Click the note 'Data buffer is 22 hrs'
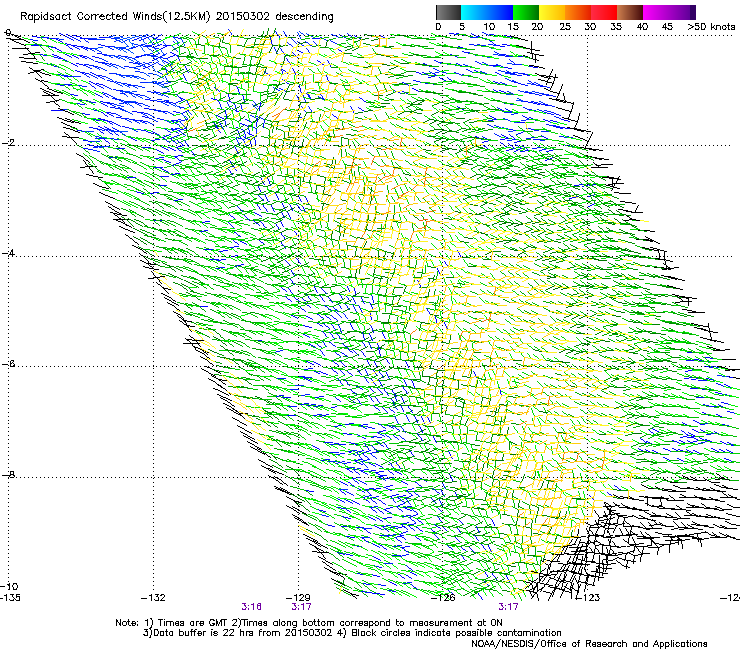This screenshot has height=650, width=740. pyautogui.click(x=204, y=633)
